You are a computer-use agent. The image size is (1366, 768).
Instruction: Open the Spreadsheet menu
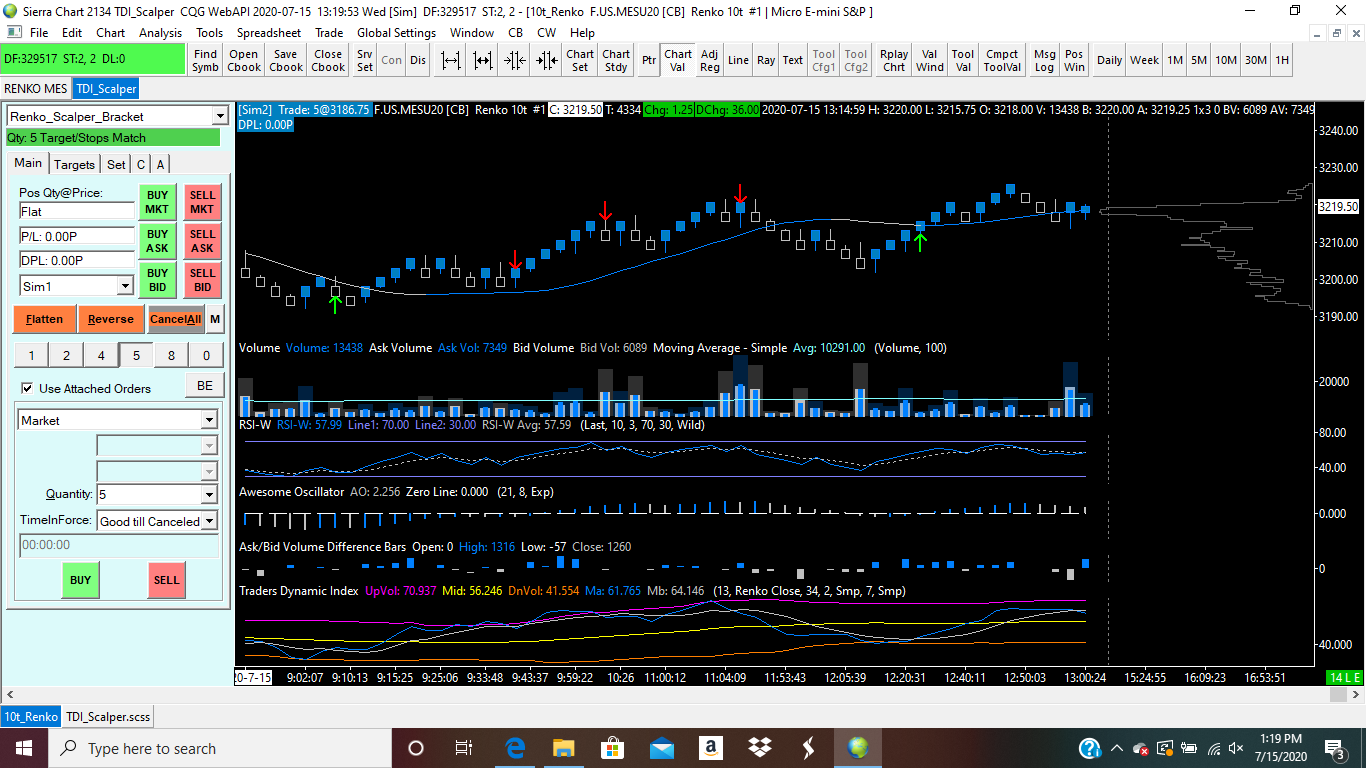click(x=269, y=32)
